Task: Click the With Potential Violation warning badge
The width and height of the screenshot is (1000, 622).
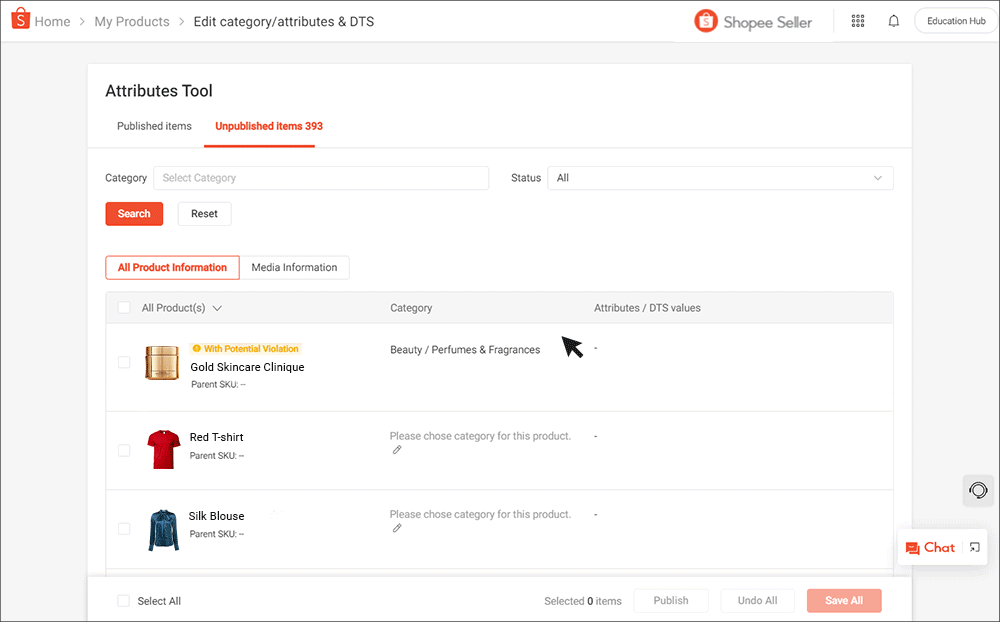Action: click(244, 347)
